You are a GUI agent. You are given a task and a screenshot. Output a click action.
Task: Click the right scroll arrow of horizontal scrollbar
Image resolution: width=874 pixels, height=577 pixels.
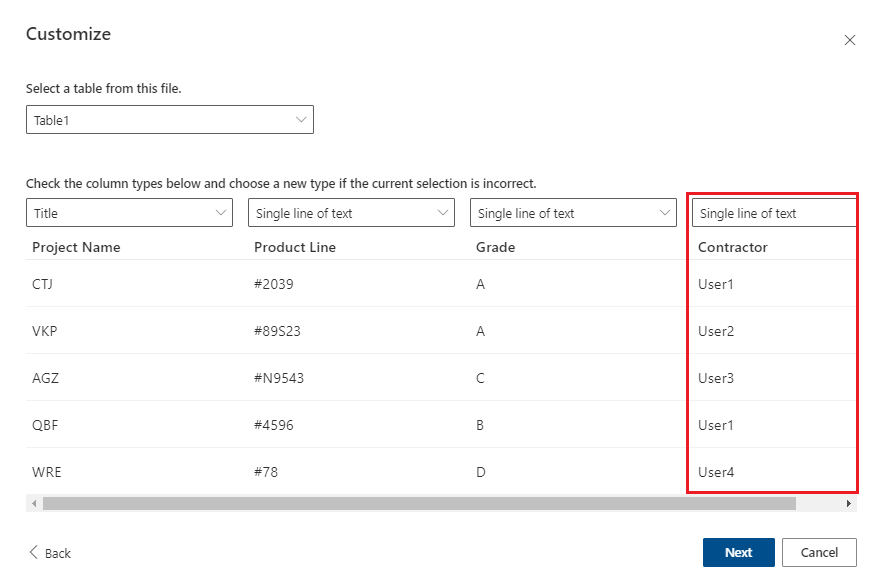pos(849,504)
